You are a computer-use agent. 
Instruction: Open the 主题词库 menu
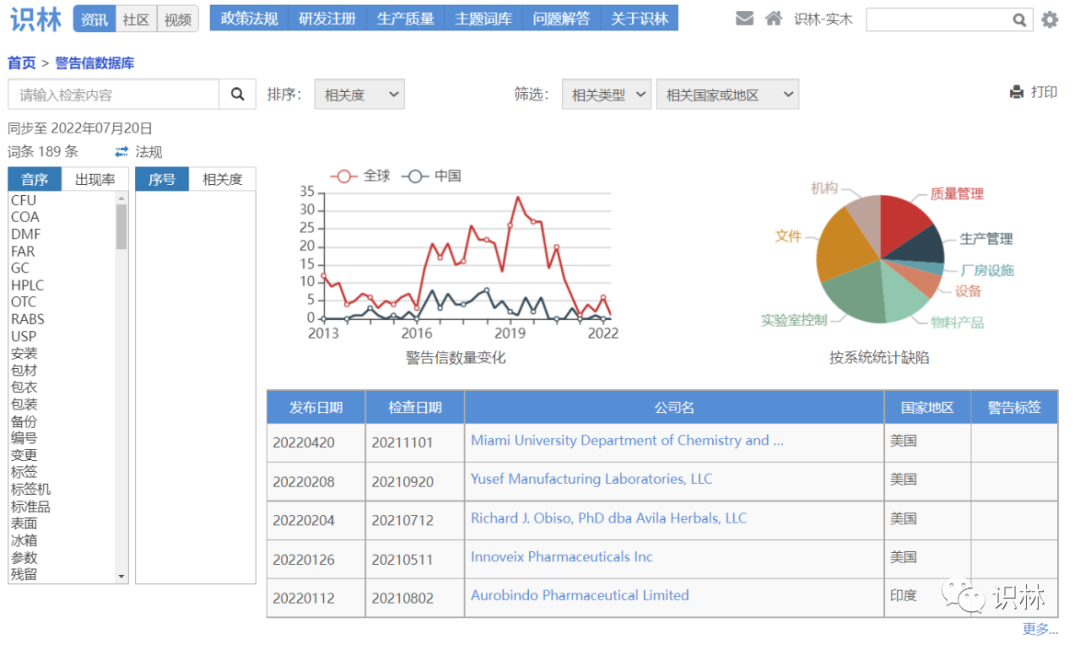[483, 19]
